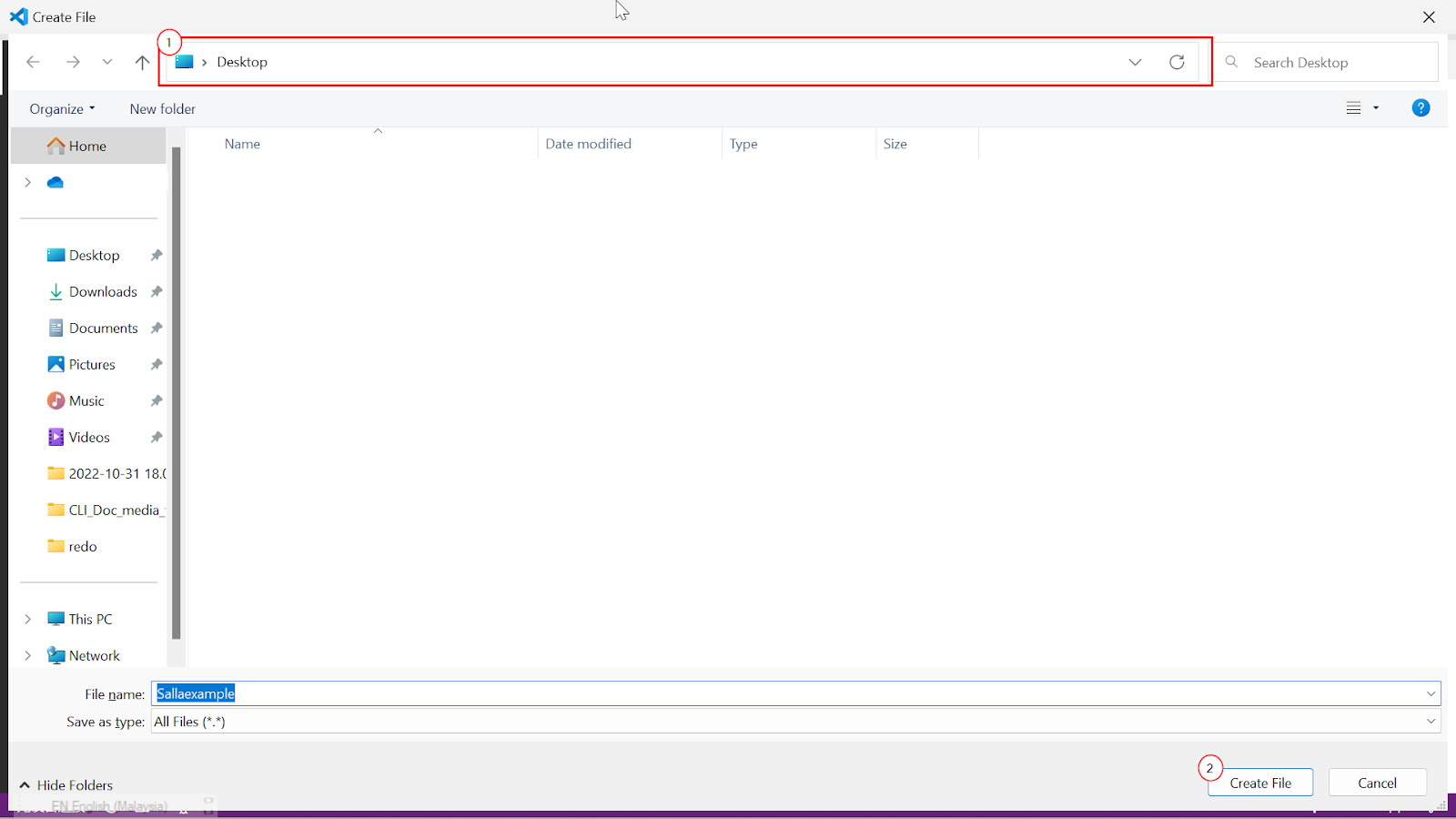
Task: Go up one folder level
Action: pyautogui.click(x=142, y=62)
